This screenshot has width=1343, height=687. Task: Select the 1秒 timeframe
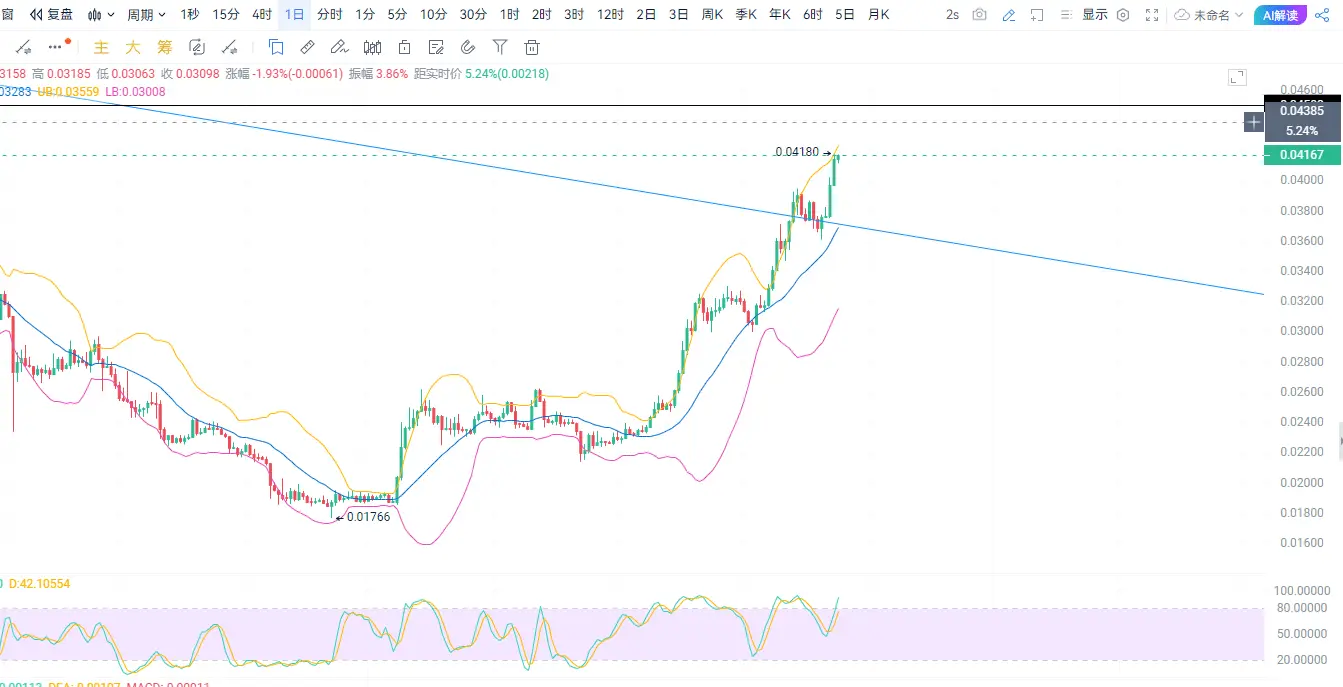190,15
